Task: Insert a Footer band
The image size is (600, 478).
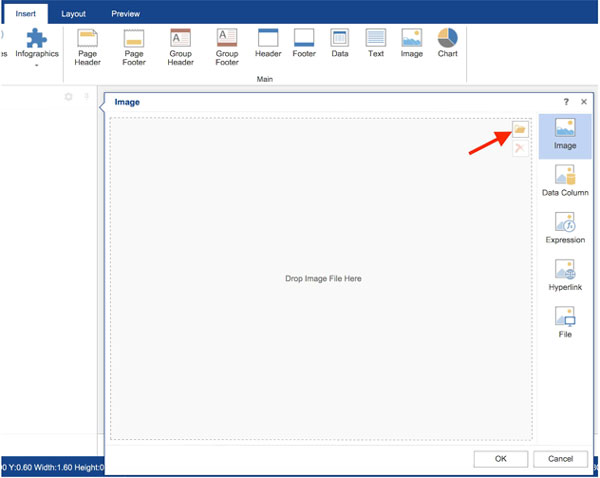Action: pyautogui.click(x=304, y=43)
